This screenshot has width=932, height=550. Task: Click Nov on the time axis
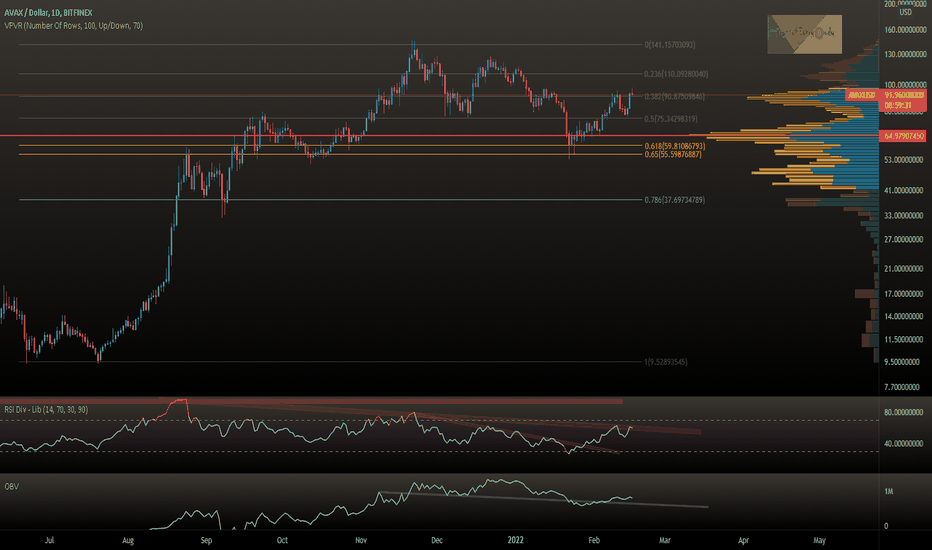(361, 540)
